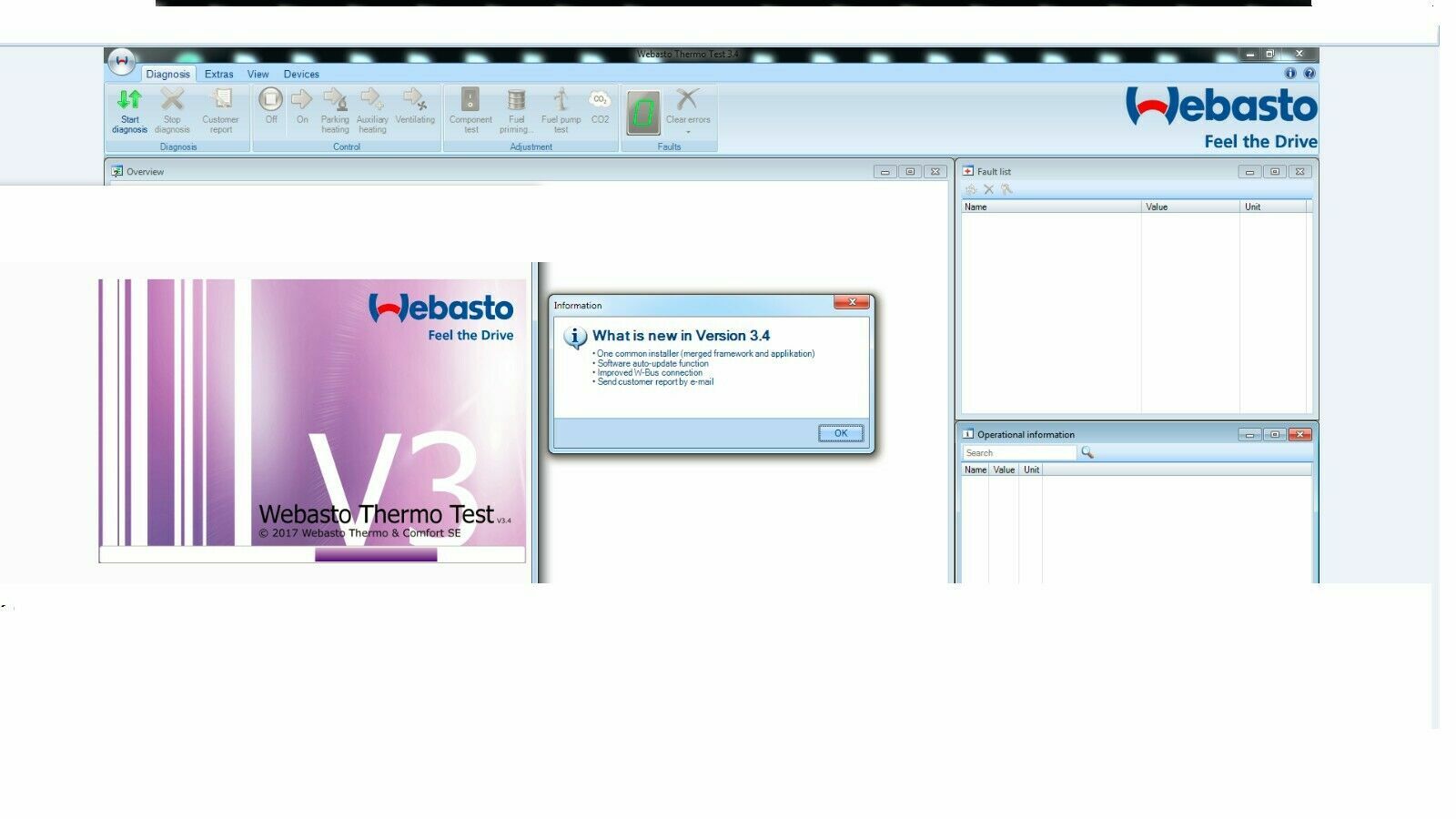Click the Stop diagnosis icon

click(x=172, y=98)
